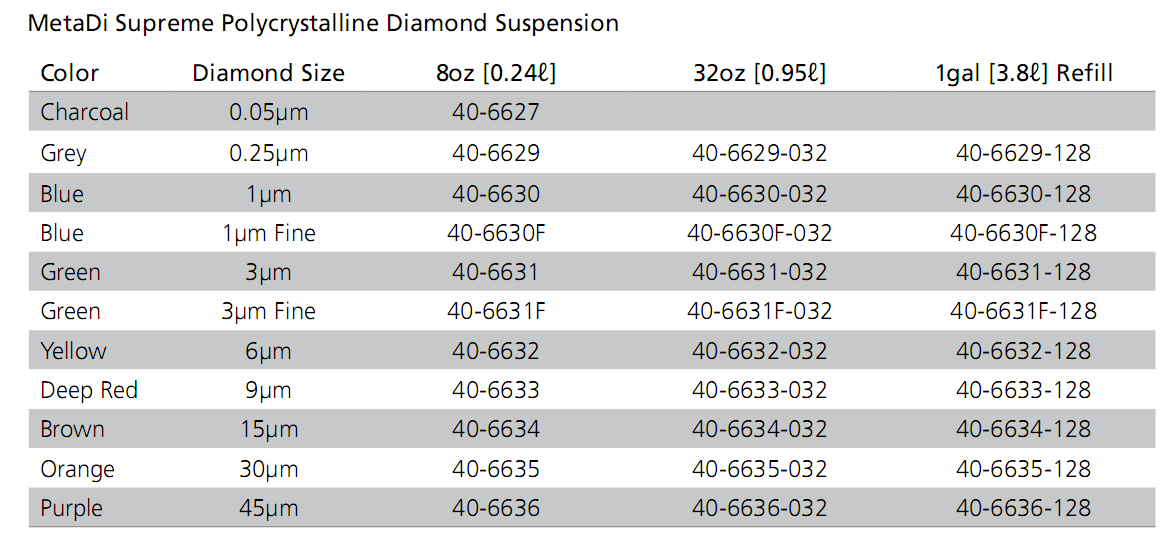Viewport: 1173px width, 544px height.
Task: Click the 32oz [0.95ℓ] column header
Action: click(x=759, y=73)
